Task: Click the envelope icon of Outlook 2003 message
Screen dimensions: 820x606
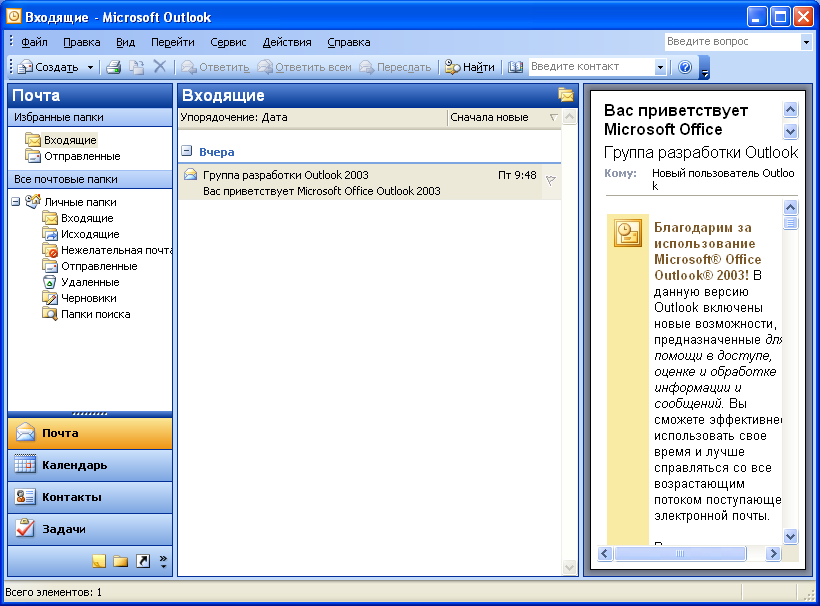Action: tap(190, 175)
